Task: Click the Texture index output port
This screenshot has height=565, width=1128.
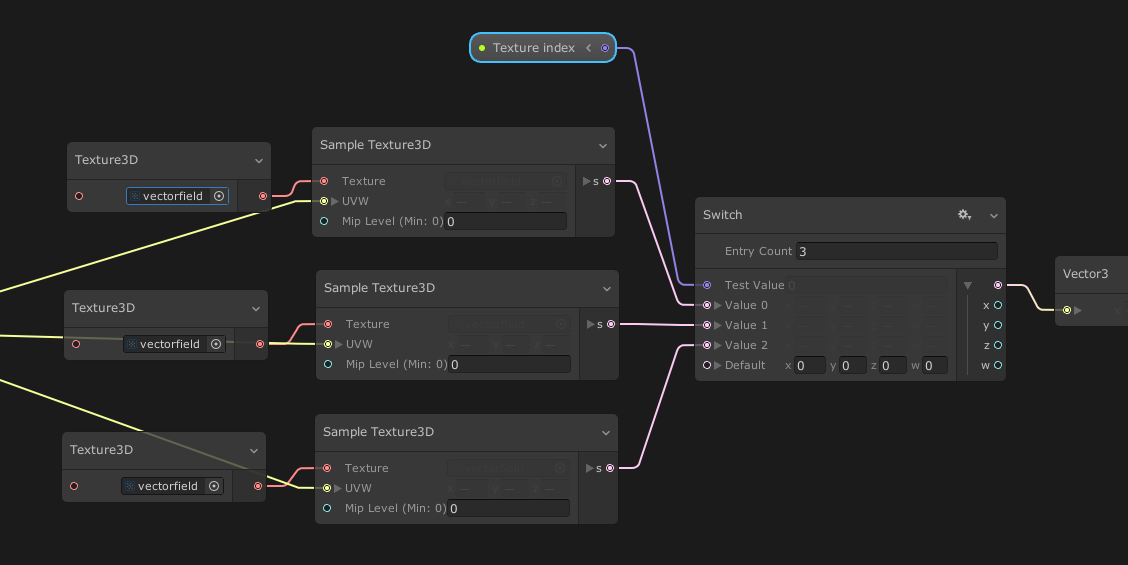Action: coord(605,48)
